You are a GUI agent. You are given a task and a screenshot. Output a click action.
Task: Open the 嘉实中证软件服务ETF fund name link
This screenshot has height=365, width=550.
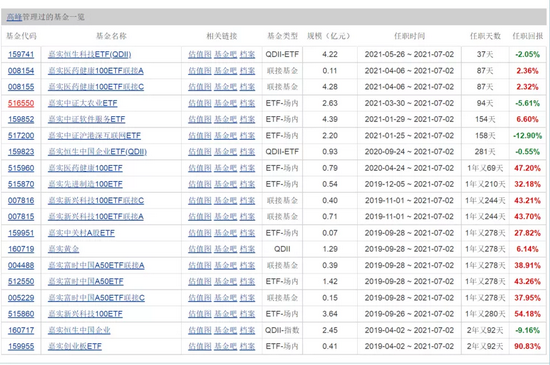tap(86, 120)
